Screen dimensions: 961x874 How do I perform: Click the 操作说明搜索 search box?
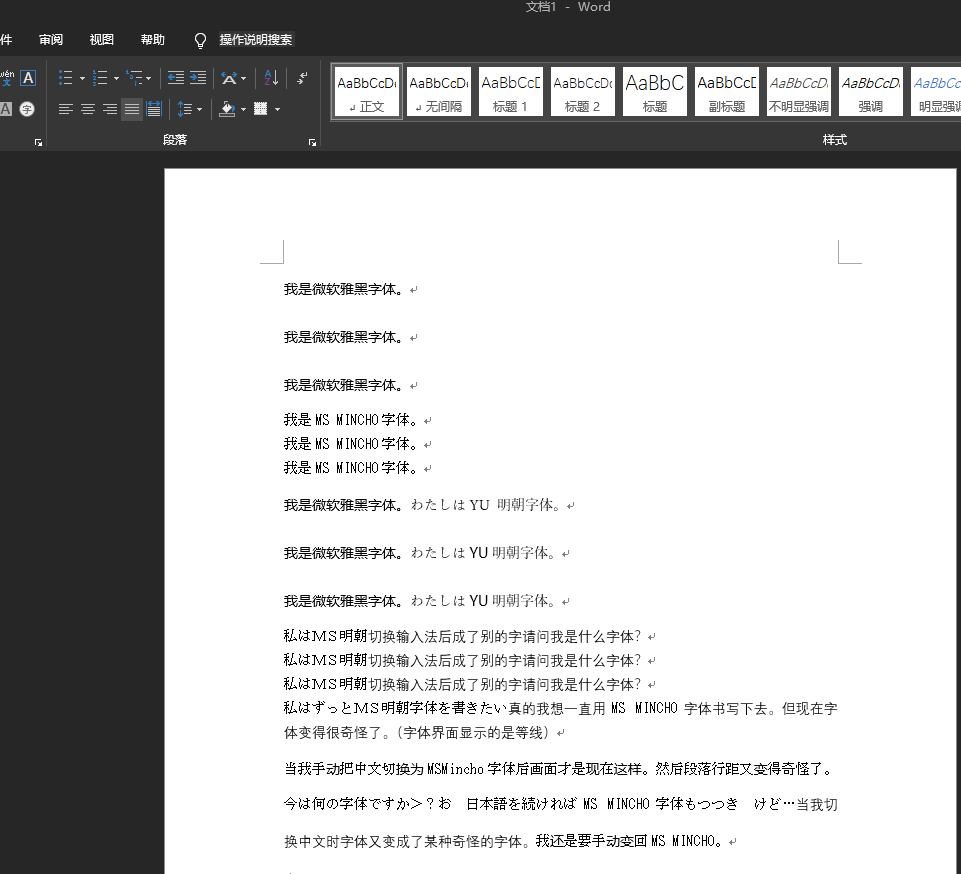pos(256,40)
